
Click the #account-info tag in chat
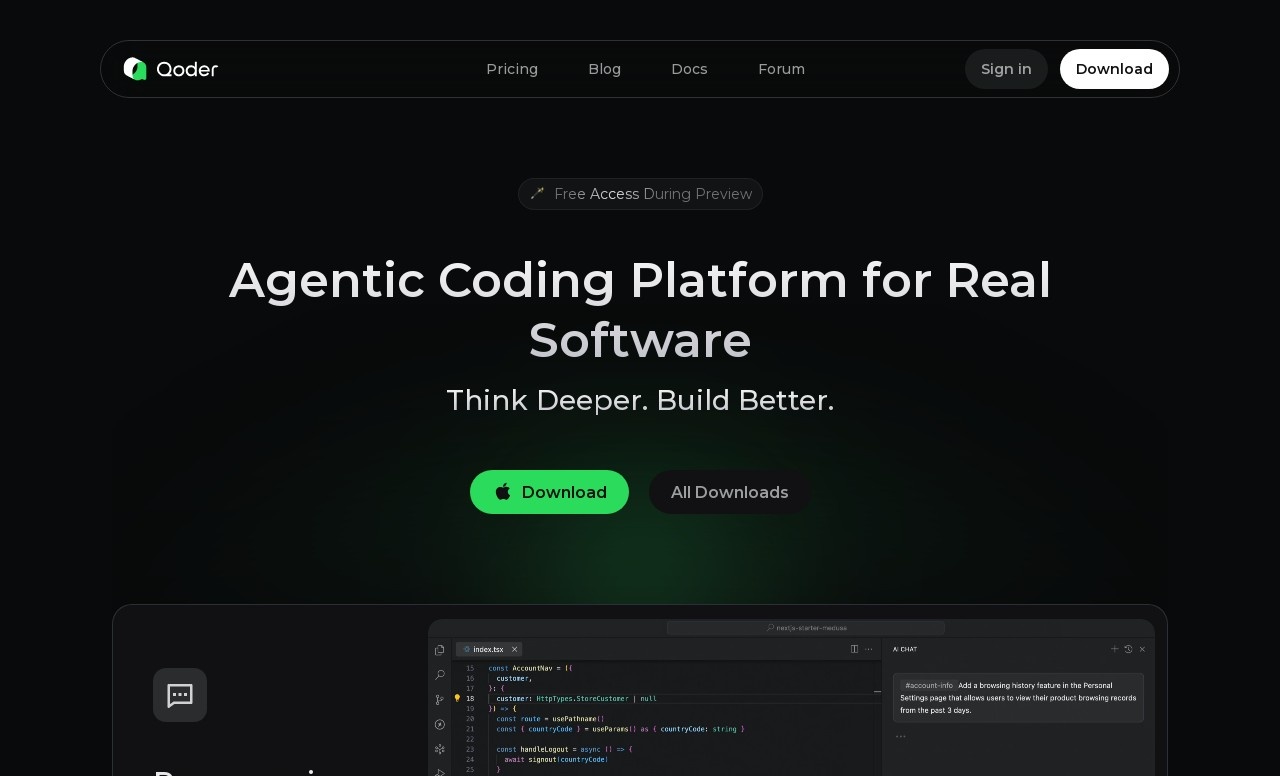coord(929,685)
